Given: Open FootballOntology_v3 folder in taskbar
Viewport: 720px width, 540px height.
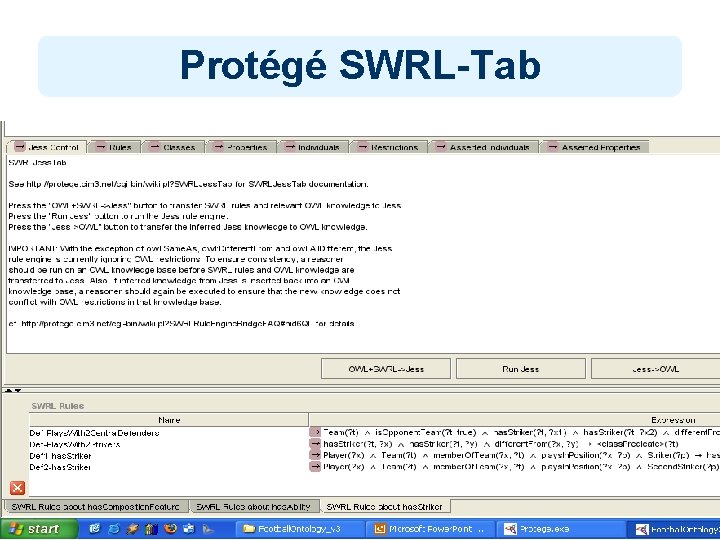Looking at the screenshot, I should click(x=300, y=529).
